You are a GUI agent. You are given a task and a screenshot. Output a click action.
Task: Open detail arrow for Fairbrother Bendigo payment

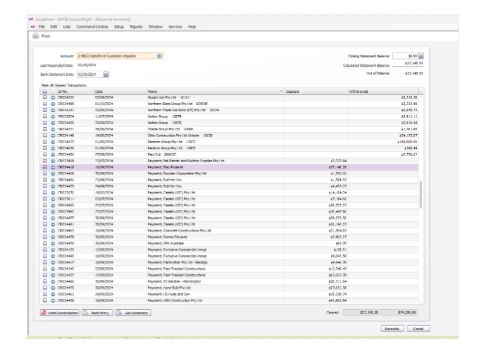[53, 262]
